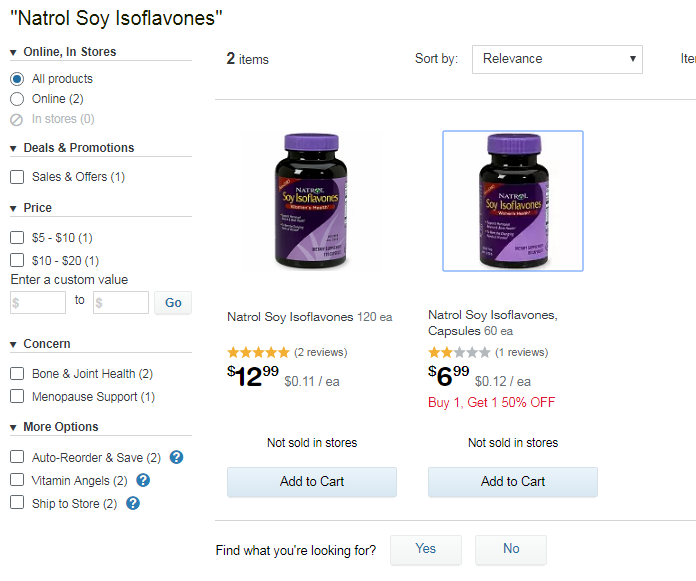The height and width of the screenshot is (581, 696).
Task: Collapse the Online, In Stores section
Action: (14, 52)
